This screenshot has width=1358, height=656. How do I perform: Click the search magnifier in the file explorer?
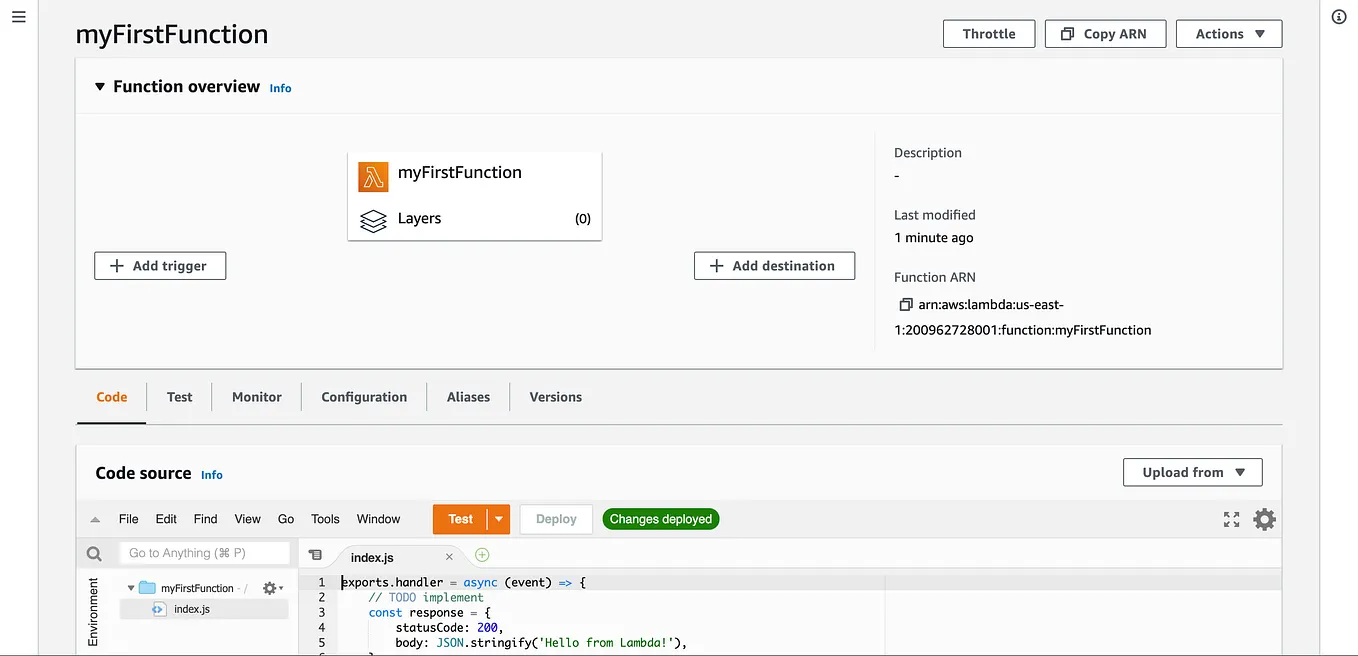tap(93, 553)
